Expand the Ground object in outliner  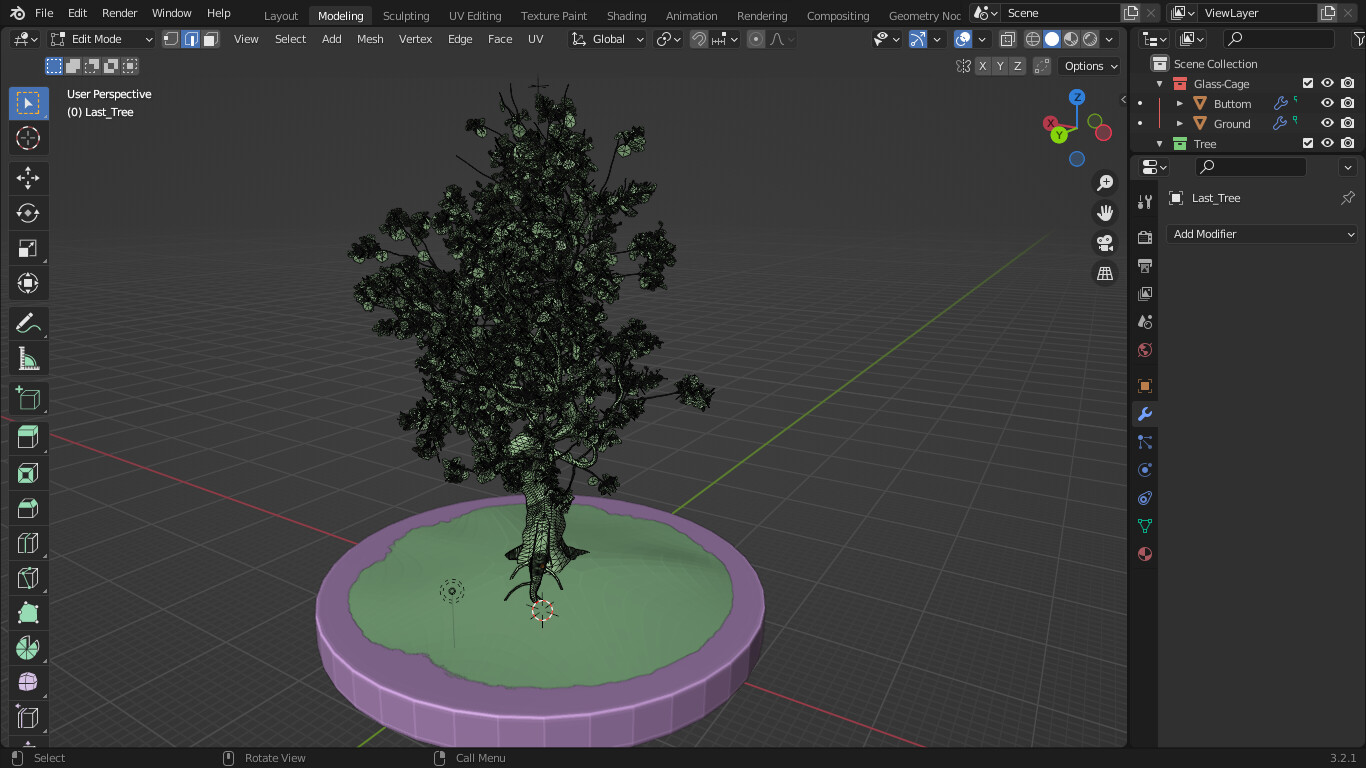(1180, 124)
